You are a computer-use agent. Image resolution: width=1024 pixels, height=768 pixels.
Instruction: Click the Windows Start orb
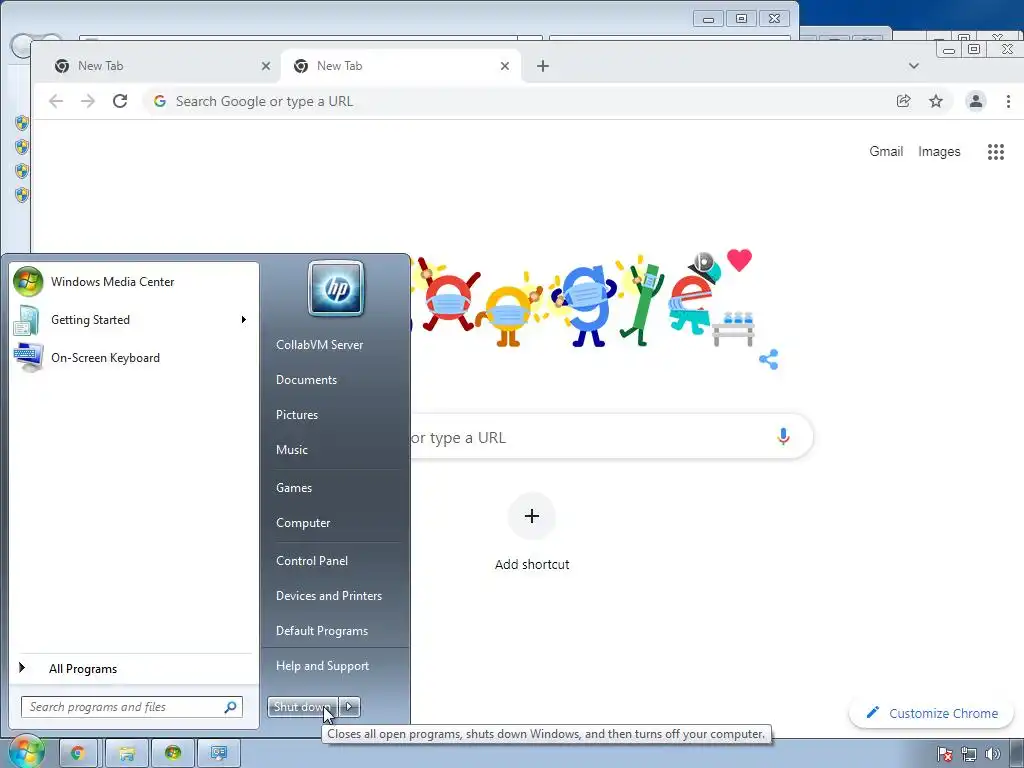pos(26,752)
